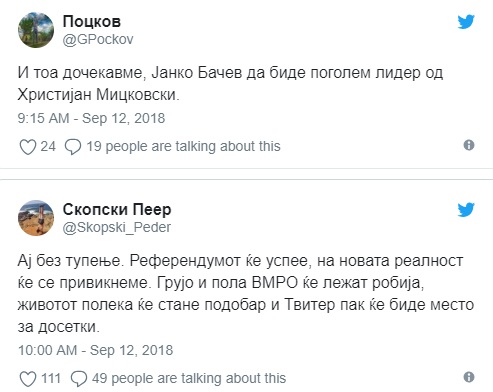Like the Скопски Пеер tweet with 111 likes

[x=28, y=379]
